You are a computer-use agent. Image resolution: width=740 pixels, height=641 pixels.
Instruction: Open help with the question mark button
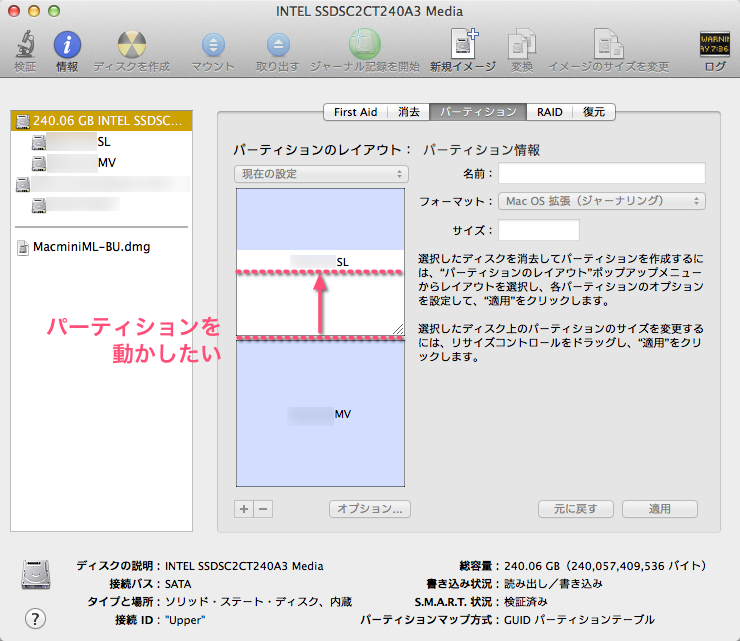(35, 619)
